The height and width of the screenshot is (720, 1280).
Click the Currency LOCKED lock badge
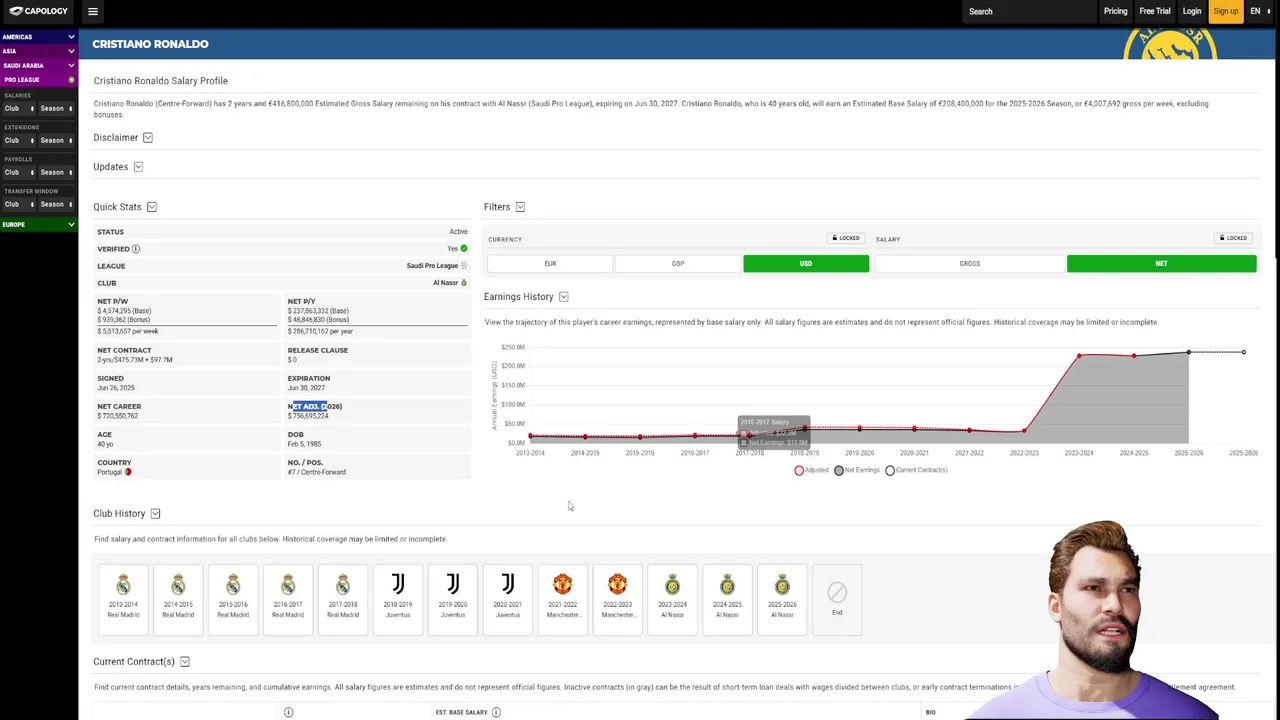[x=846, y=238]
